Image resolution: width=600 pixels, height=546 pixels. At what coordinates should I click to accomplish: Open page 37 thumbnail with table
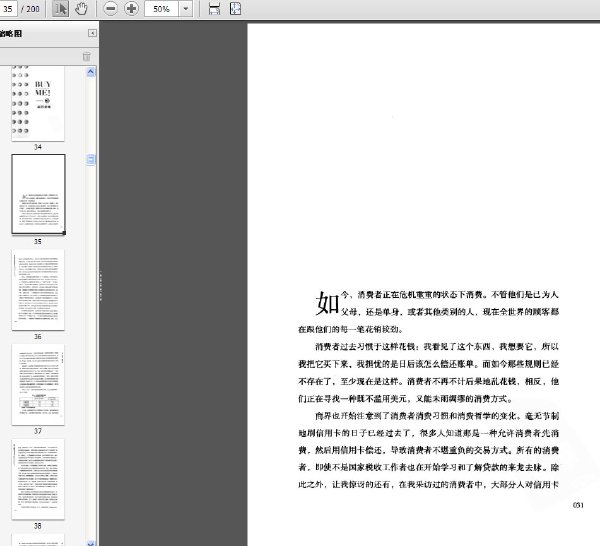coord(38,385)
